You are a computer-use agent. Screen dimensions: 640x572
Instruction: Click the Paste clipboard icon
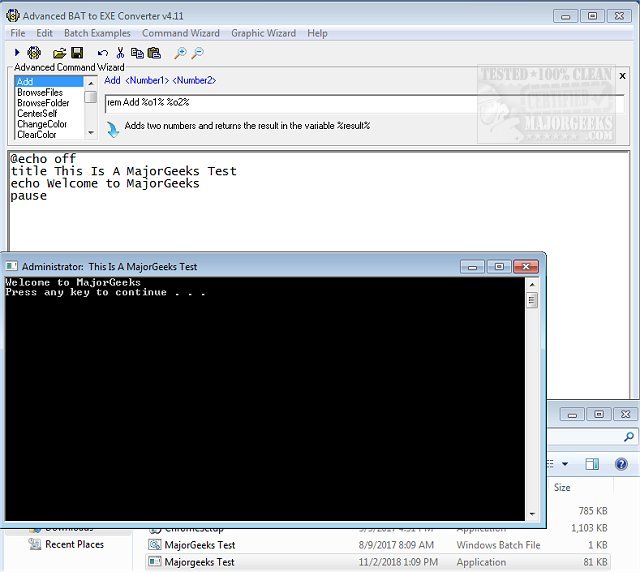(154, 53)
